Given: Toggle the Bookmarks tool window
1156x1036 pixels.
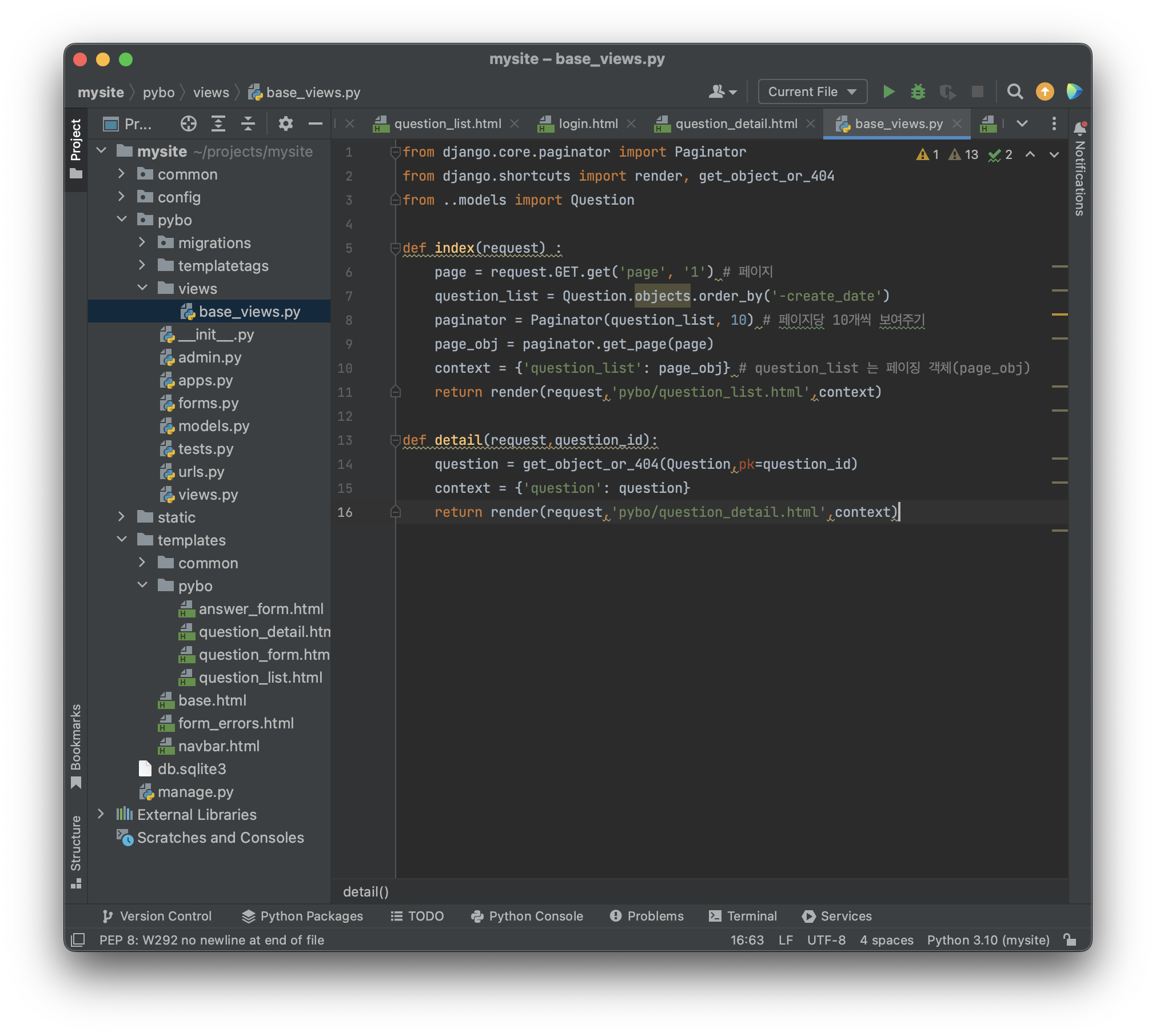Looking at the screenshot, I should [76, 743].
